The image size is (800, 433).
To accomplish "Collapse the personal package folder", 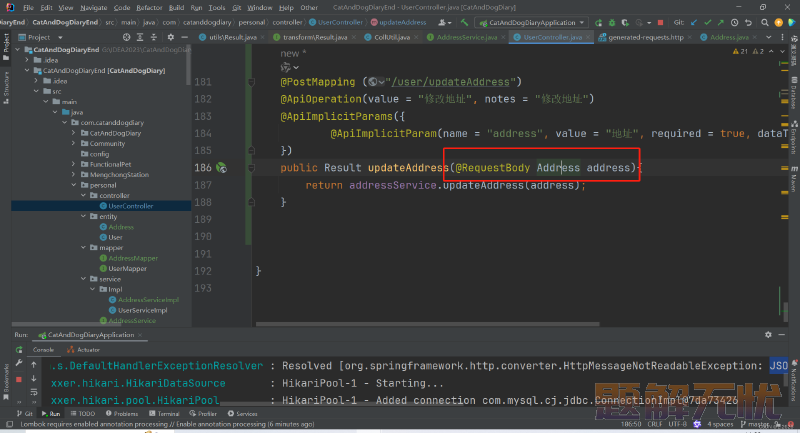I will (x=74, y=185).
